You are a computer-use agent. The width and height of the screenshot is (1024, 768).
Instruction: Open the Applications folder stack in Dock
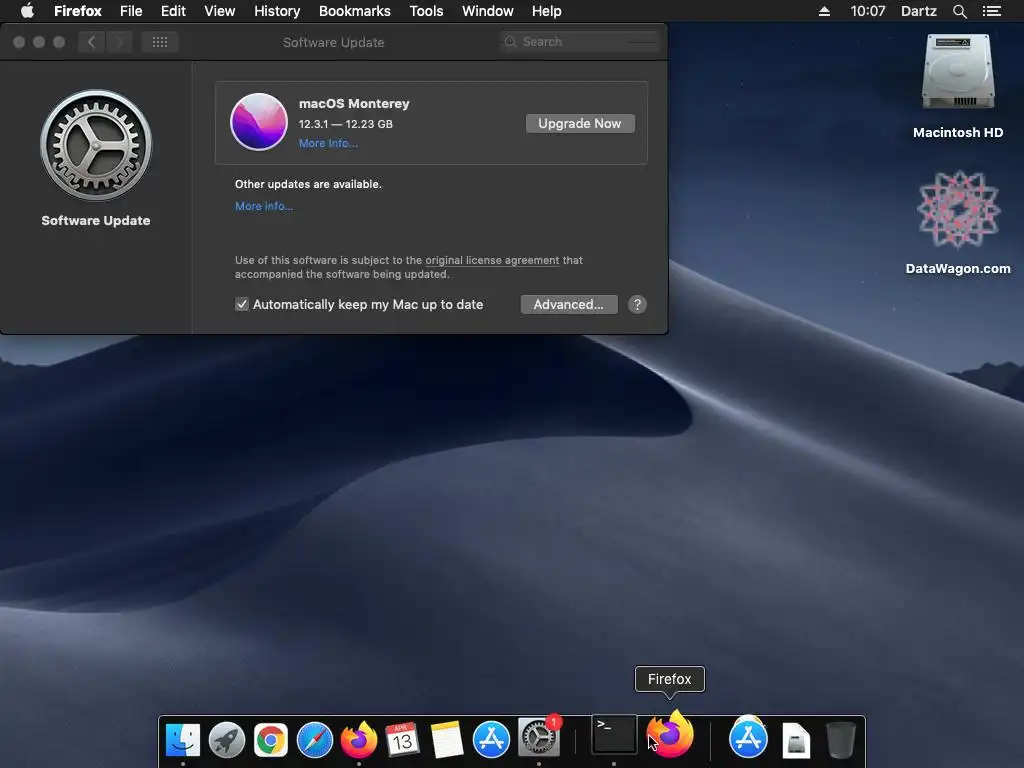click(x=748, y=739)
